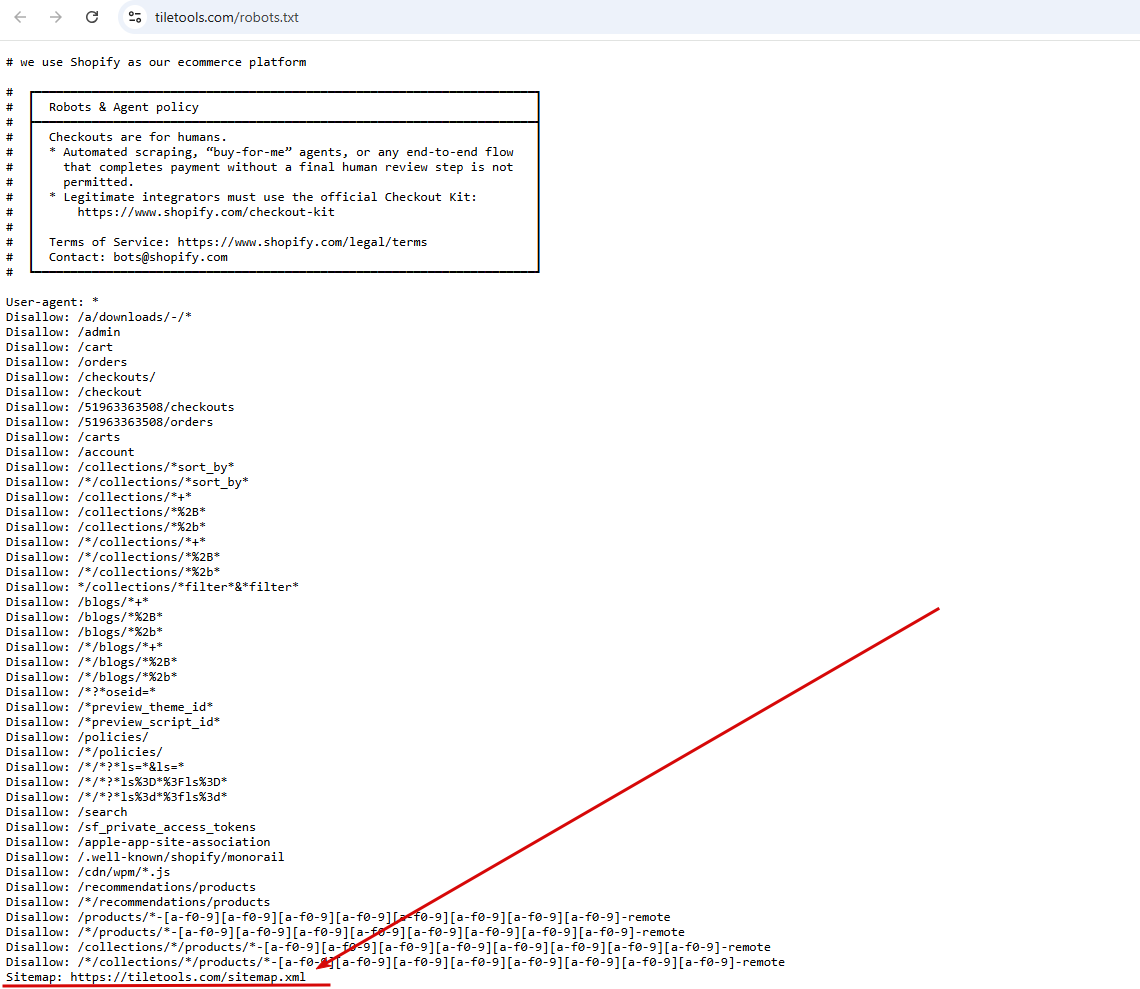Click the 'Checkouts are for humans.' text

coord(138,137)
